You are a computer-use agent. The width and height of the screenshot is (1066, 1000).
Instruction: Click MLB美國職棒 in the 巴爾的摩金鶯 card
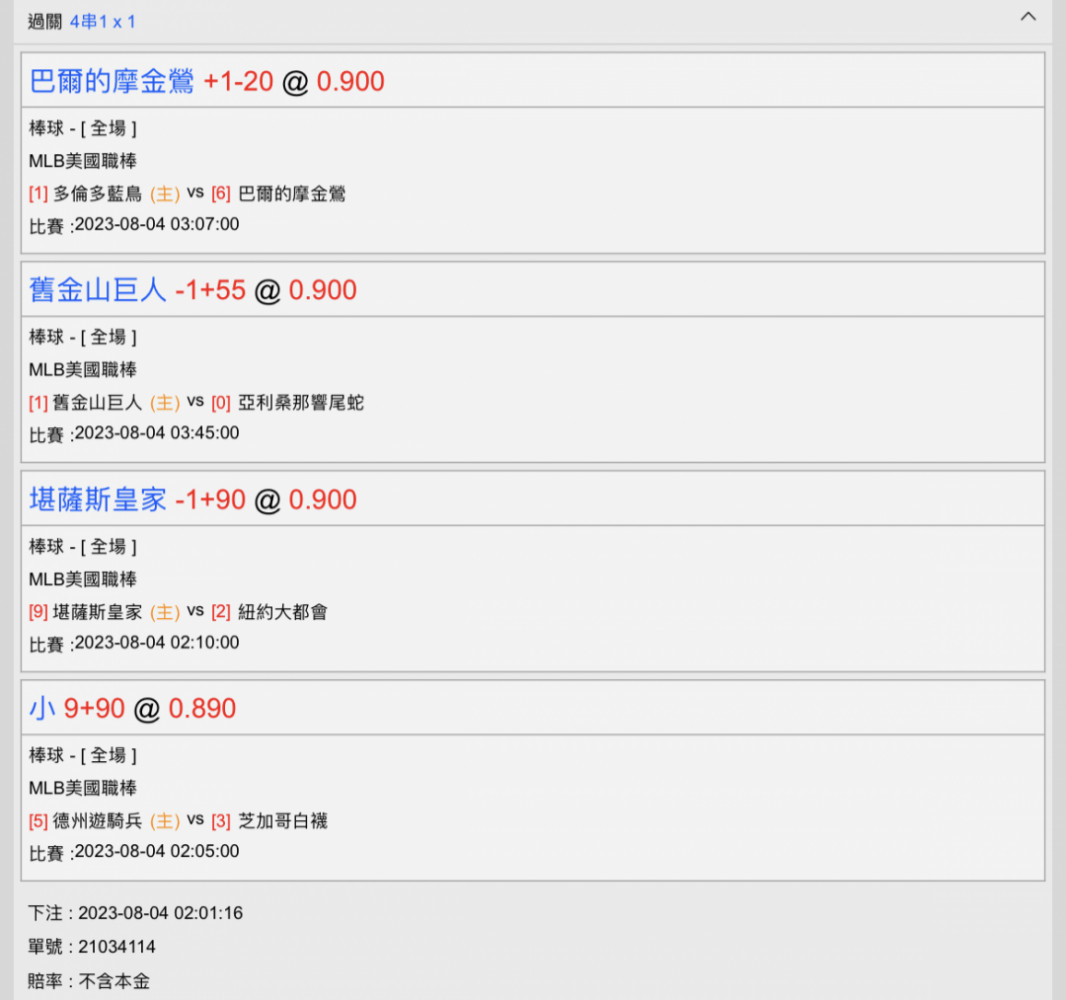pos(83,161)
